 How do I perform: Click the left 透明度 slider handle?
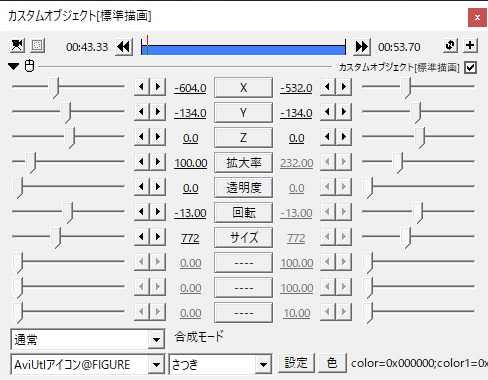(18, 188)
